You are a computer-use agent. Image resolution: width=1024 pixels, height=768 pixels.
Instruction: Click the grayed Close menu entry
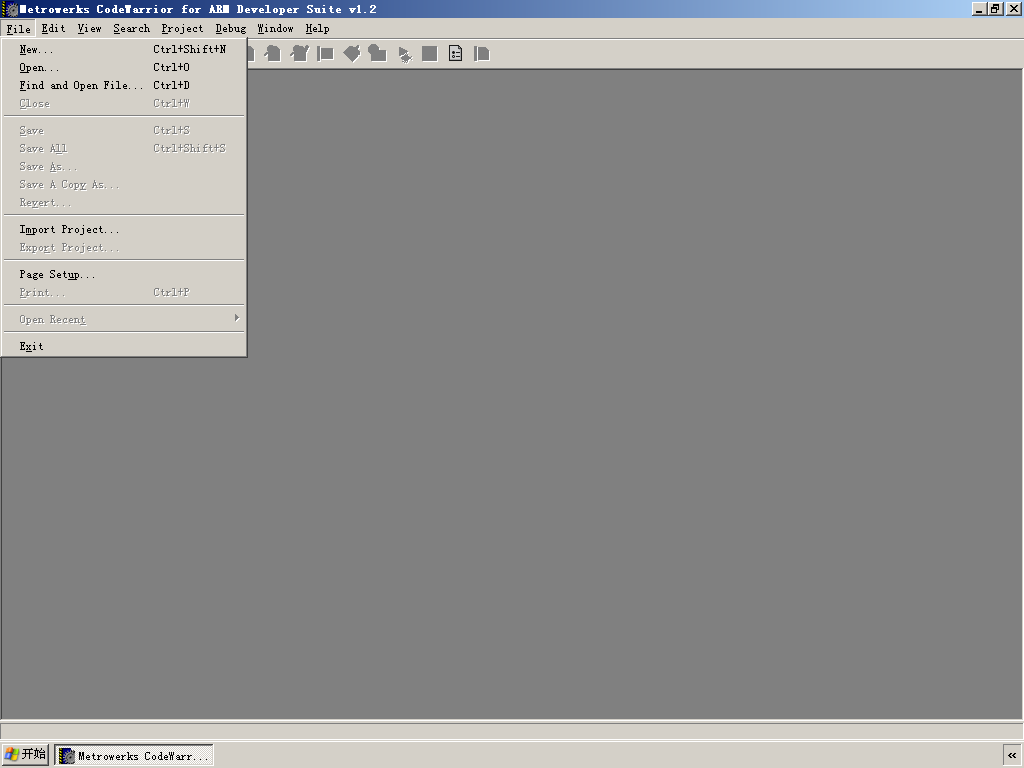(x=124, y=103)
